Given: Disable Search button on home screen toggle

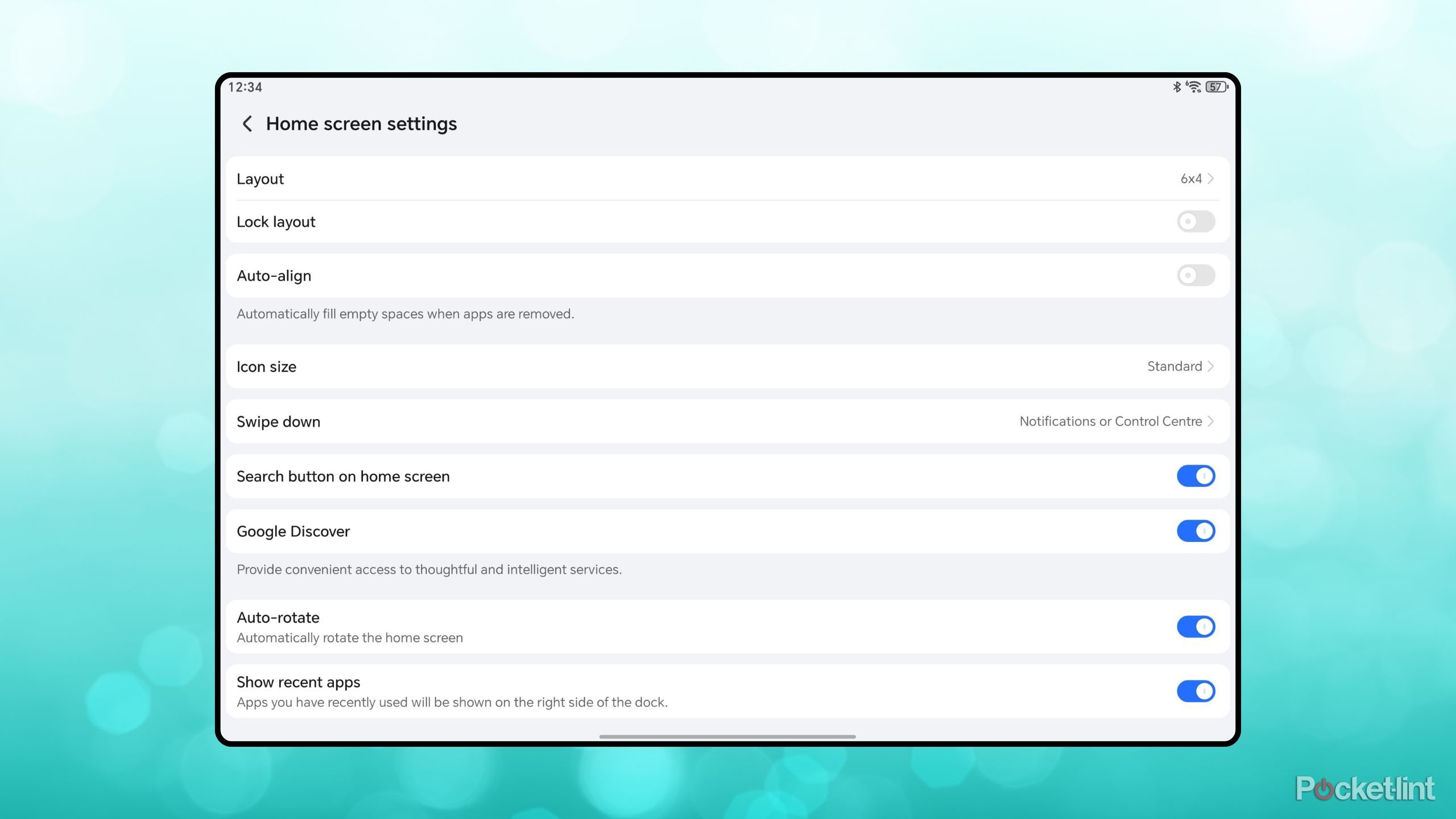Looking at the screenshot, I should point(1196,476).
